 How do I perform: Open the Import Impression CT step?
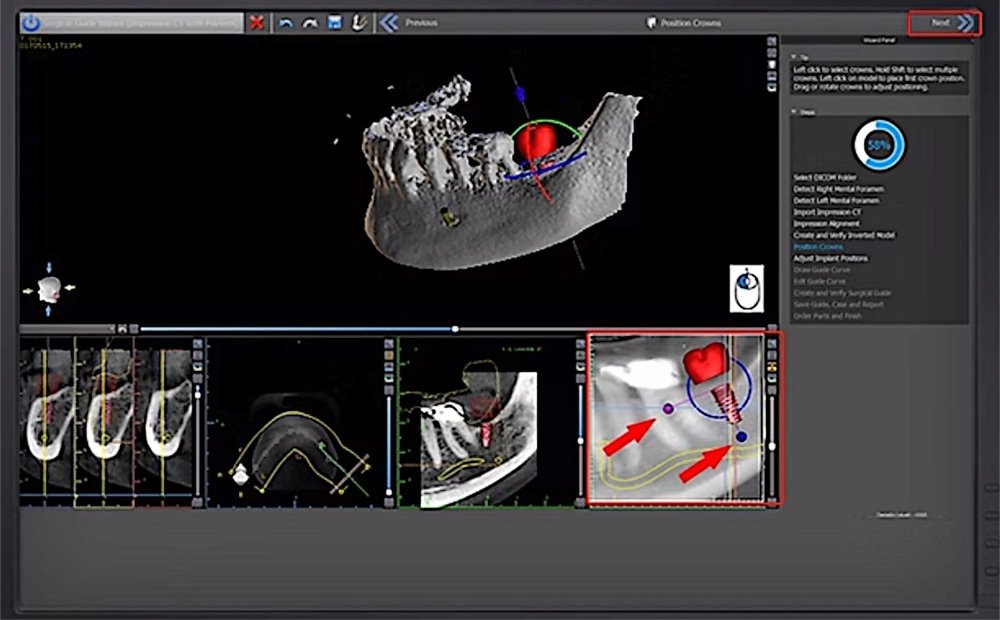[827, 212]
